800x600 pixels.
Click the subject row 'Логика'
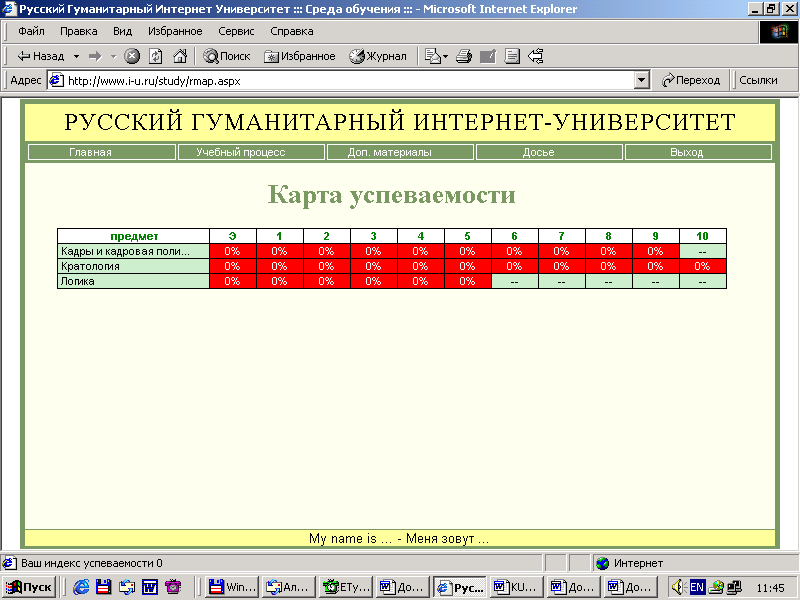click(134, 281)
